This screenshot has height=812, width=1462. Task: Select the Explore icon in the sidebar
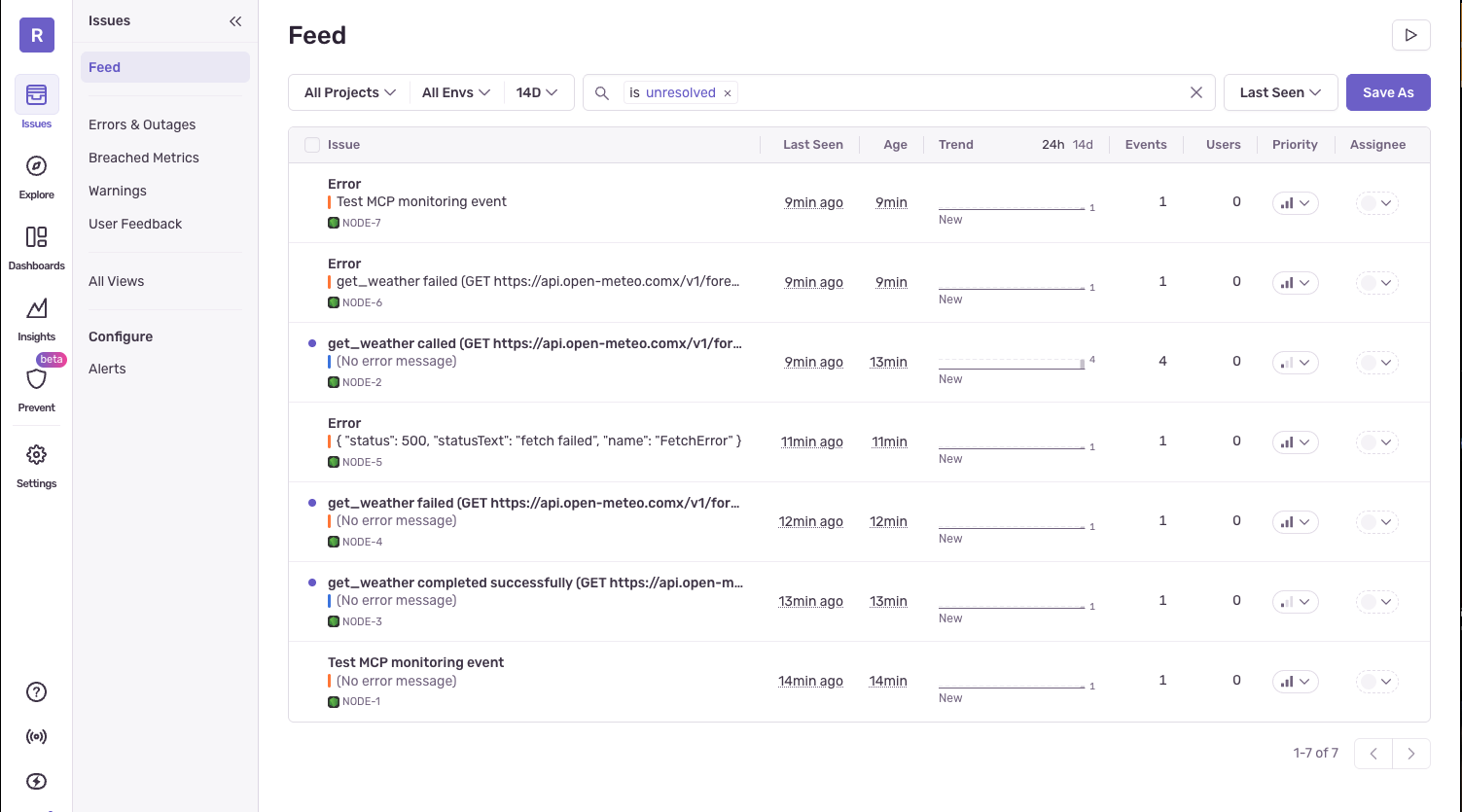36,172
